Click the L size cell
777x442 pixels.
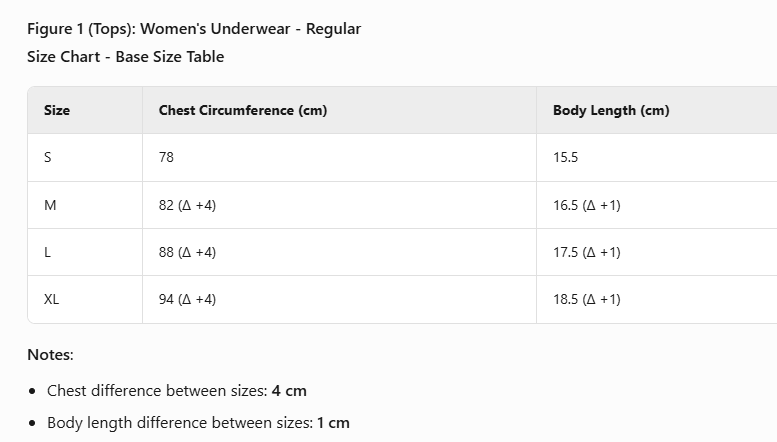click(48, 252)
